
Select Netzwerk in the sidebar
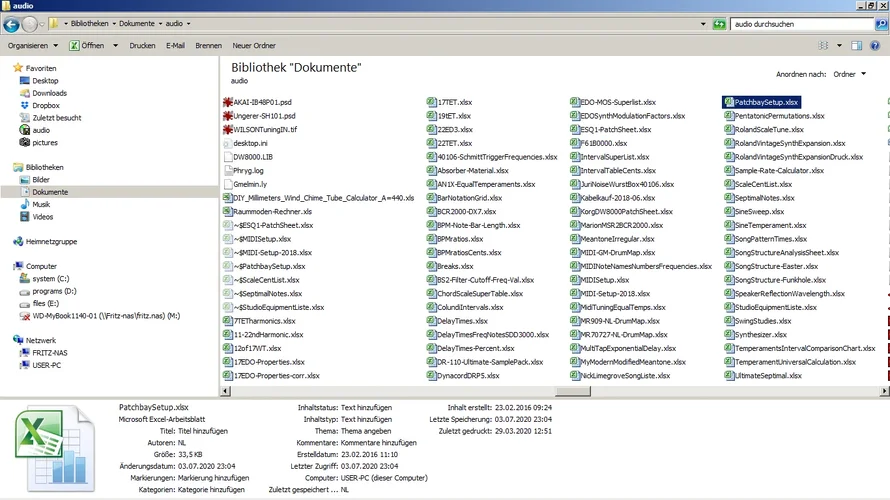point(40,341)
